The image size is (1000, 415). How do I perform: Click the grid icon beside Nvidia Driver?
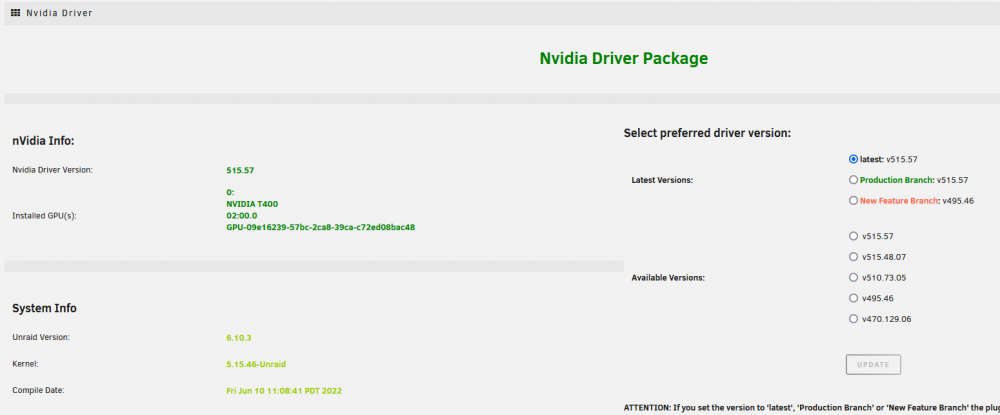[16, 13]
